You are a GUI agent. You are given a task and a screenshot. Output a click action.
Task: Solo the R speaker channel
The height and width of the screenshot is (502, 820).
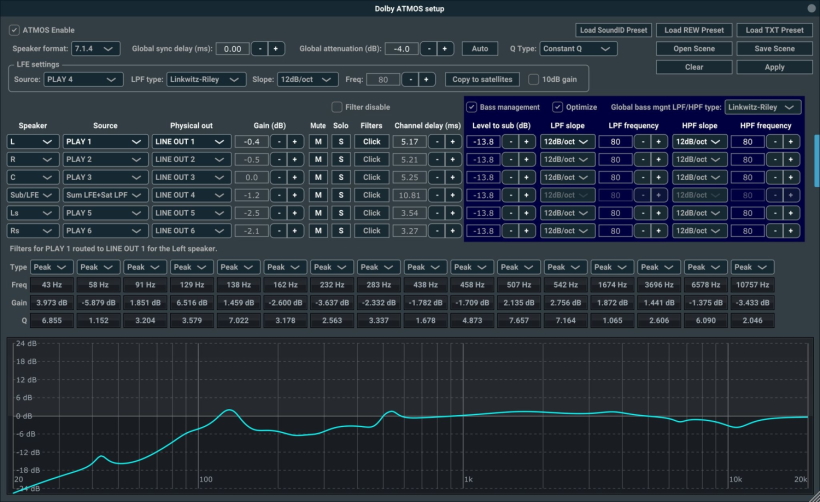click(x=341, y=159)
